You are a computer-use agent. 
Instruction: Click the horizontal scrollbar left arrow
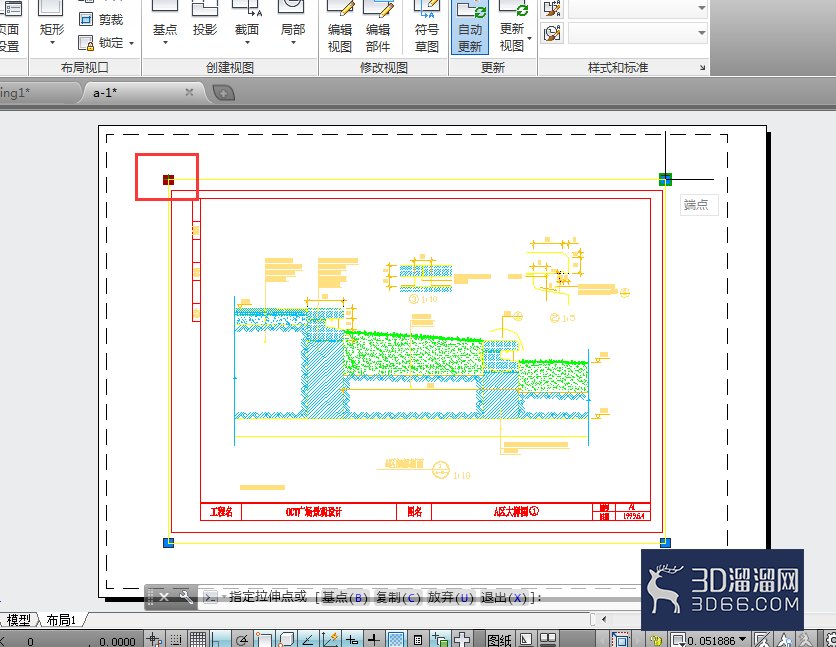click(604, 619)
